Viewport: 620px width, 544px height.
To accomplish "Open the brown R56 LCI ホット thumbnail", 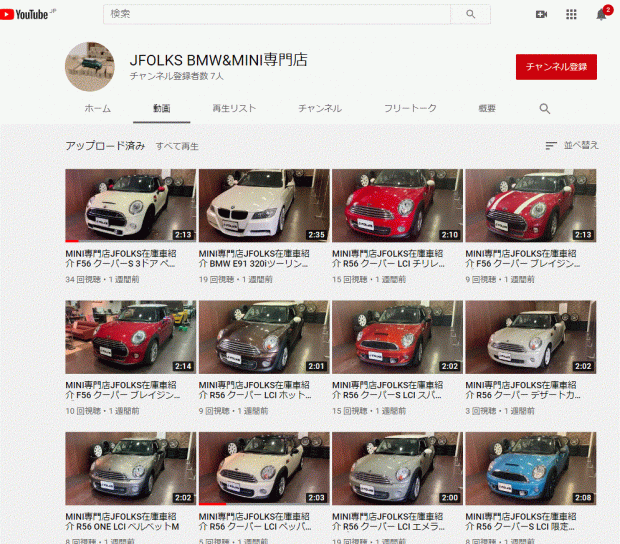I will pyautogui.click(x=264, y=337).
